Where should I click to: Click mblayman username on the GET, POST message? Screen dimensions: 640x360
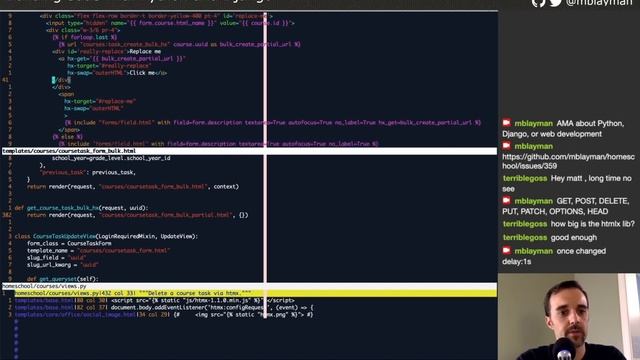click(x=533, y=201)
